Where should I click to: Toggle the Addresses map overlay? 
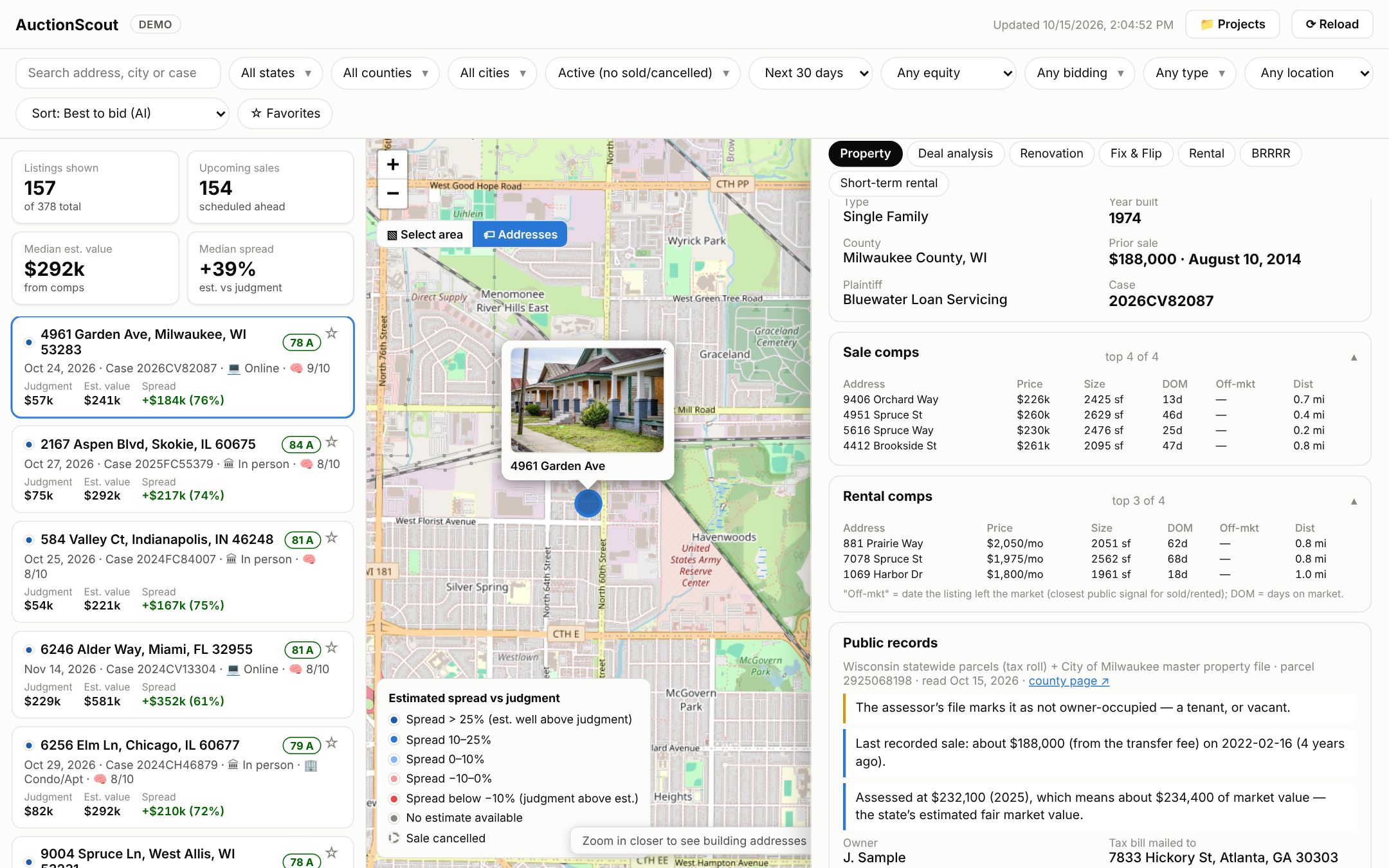520,235
